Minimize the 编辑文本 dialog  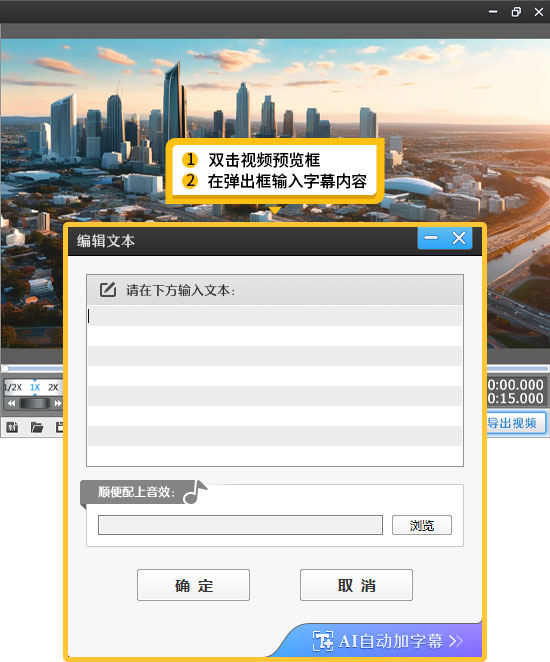tap(431, 238)
